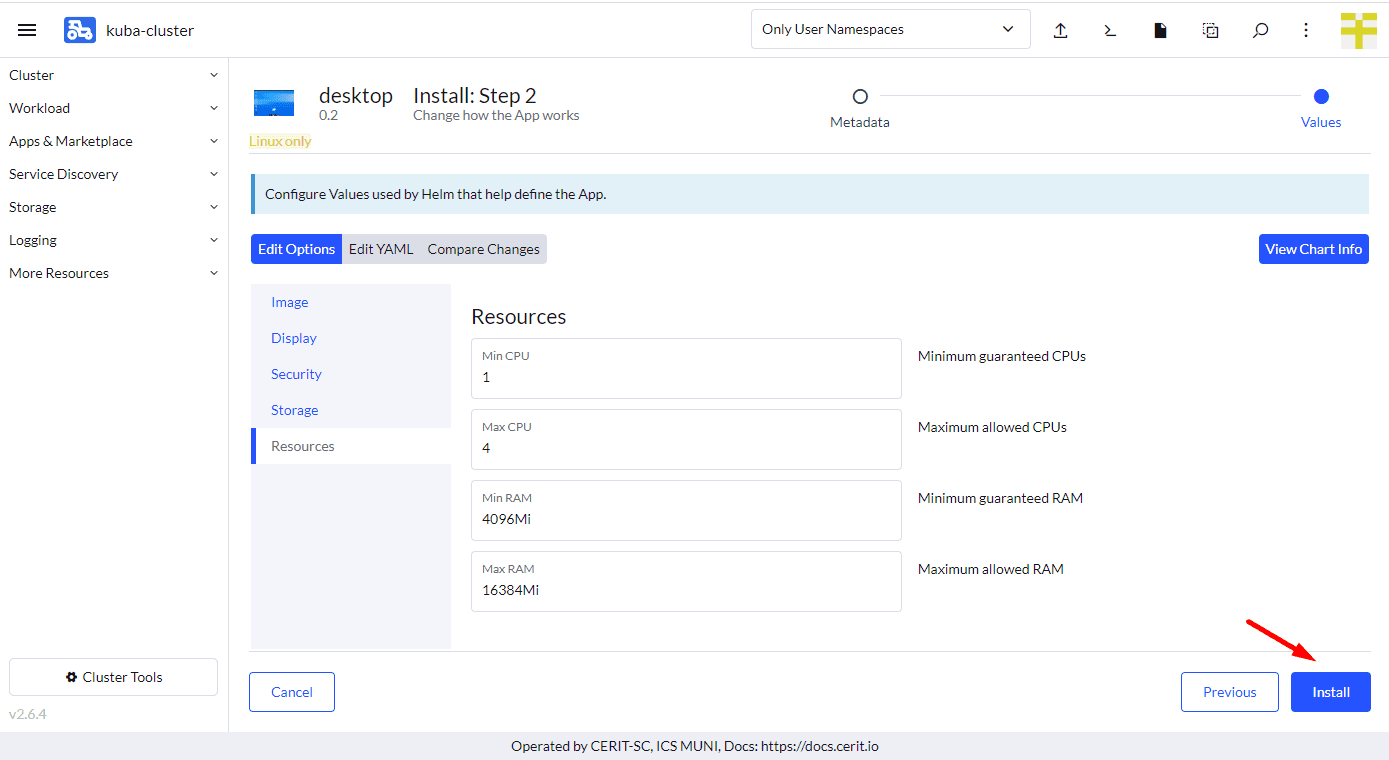Image resolution: width=1389 pixels, height=760 pixels.
Task: Open the hamburger navigation menu
Action: point(27,30)
